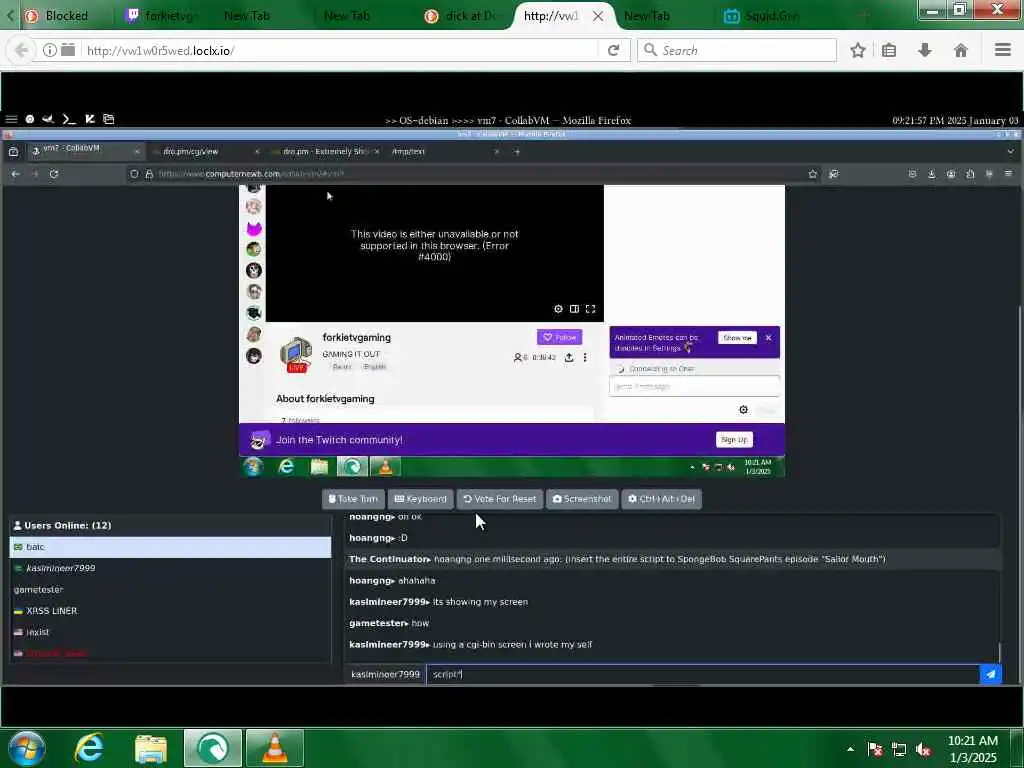
Task: Select user XRSS LINER in the users list
Action: tap(170, 611)
